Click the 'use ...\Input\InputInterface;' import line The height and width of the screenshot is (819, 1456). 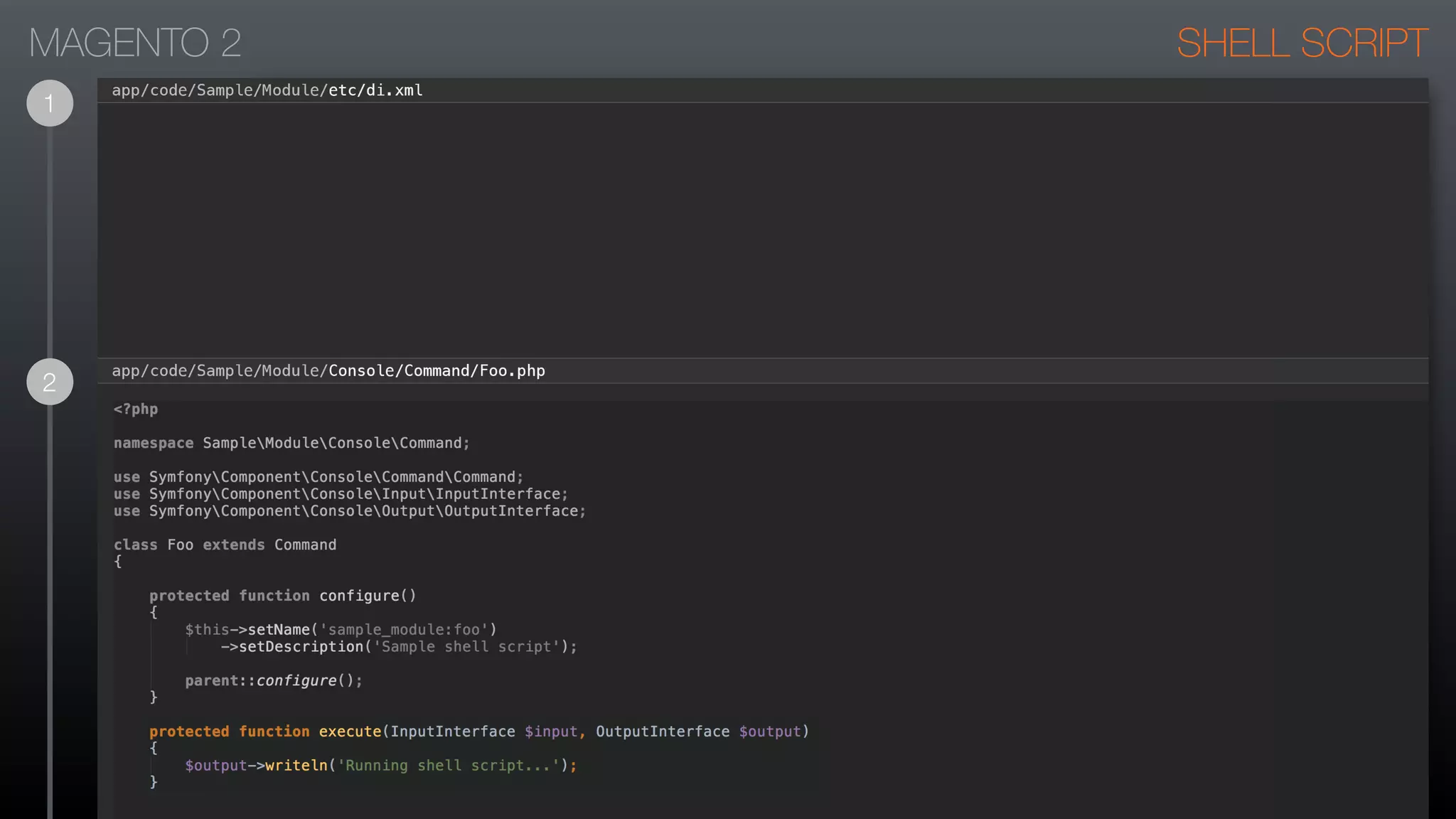(341, 494)
